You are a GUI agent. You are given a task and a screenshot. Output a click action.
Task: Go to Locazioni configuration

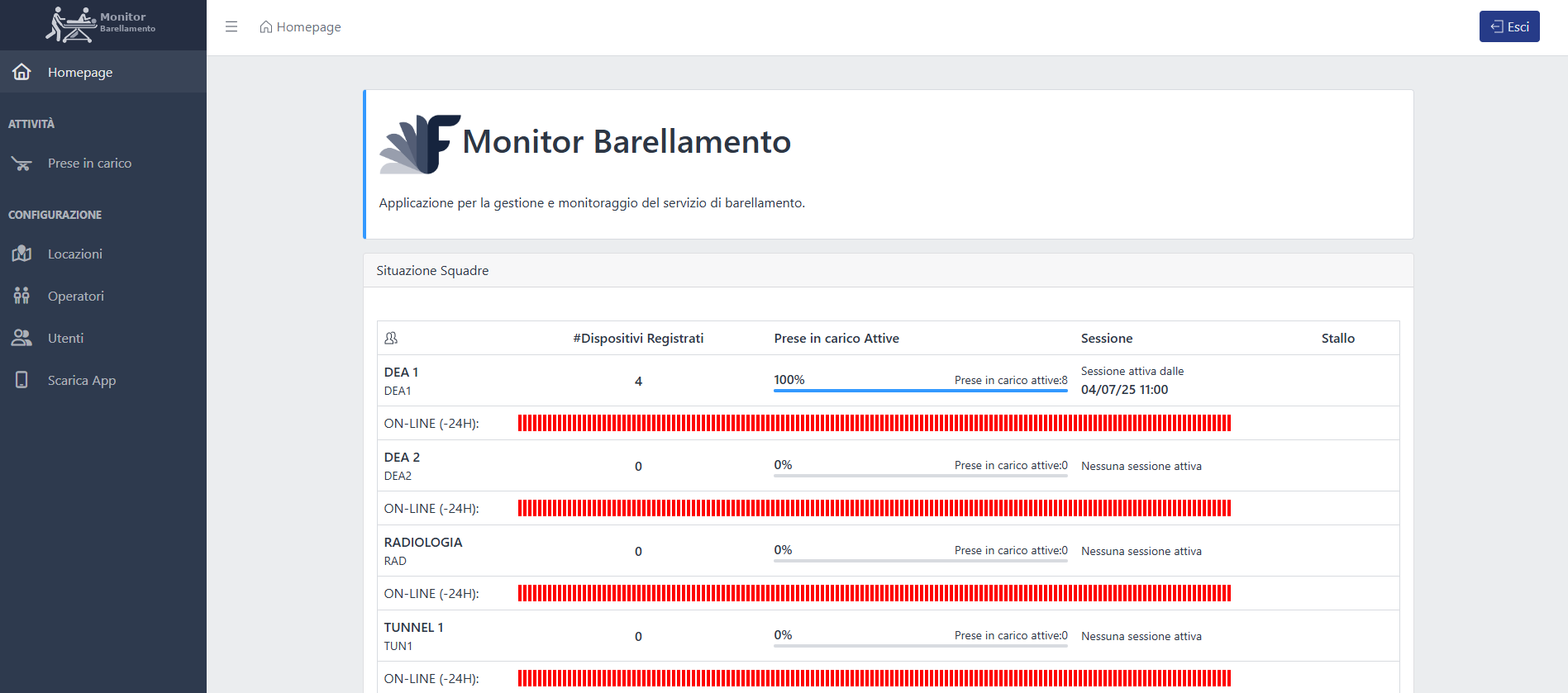click(103, 254)
